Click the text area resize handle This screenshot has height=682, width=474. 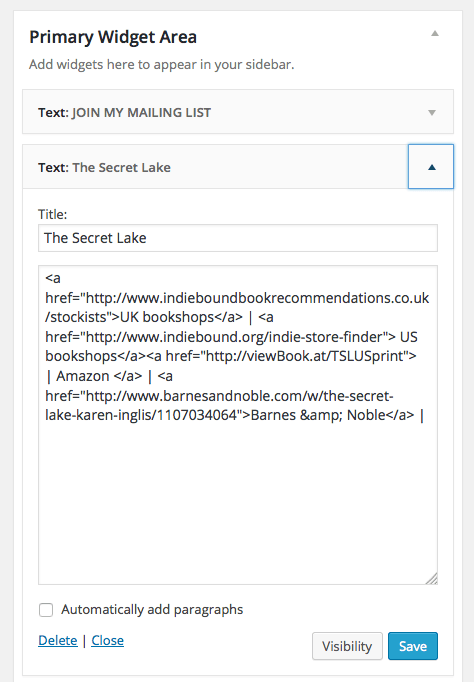pos(432,578)
